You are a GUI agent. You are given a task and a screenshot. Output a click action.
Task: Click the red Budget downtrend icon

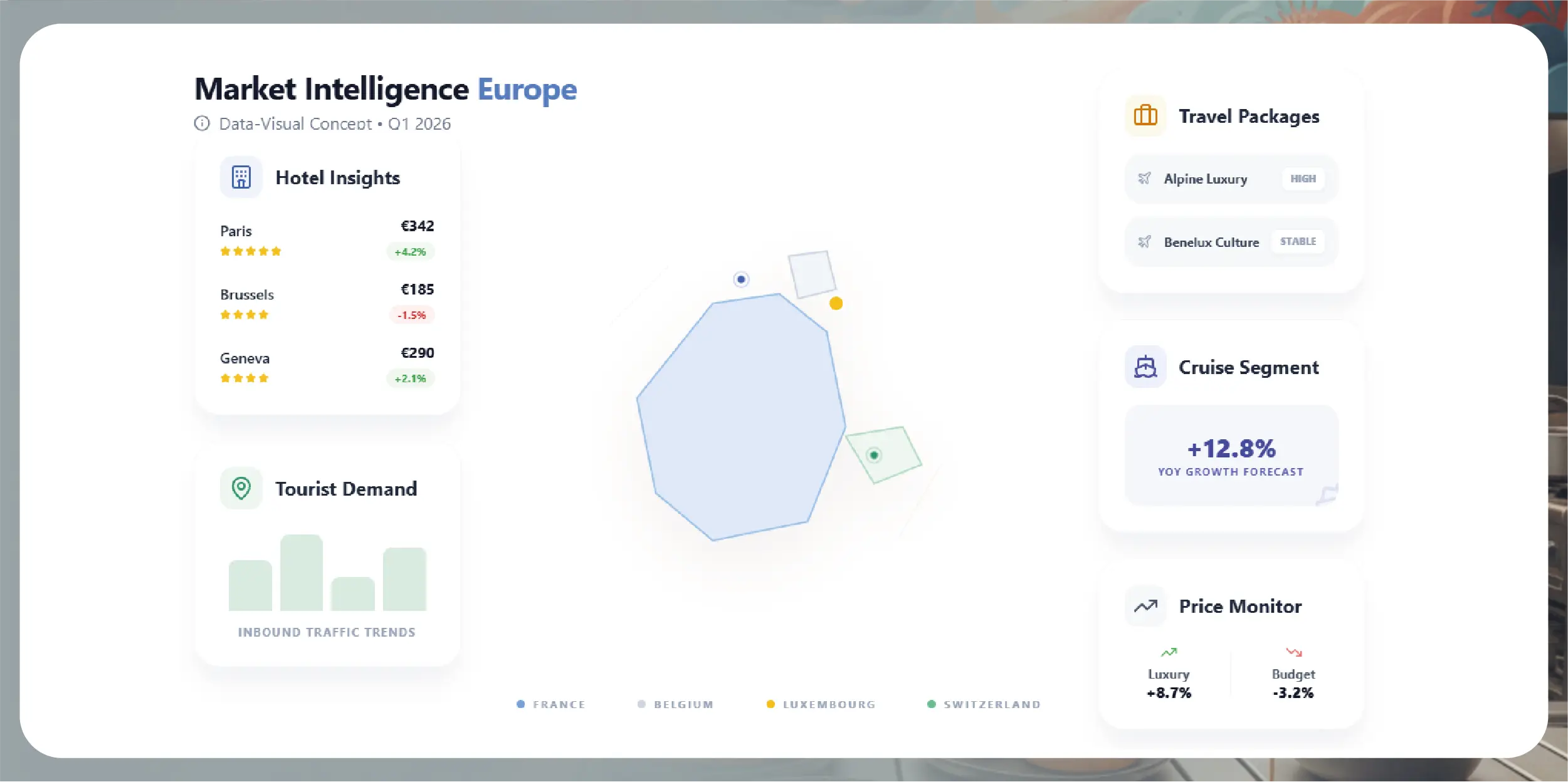[x=1293, y=652]
